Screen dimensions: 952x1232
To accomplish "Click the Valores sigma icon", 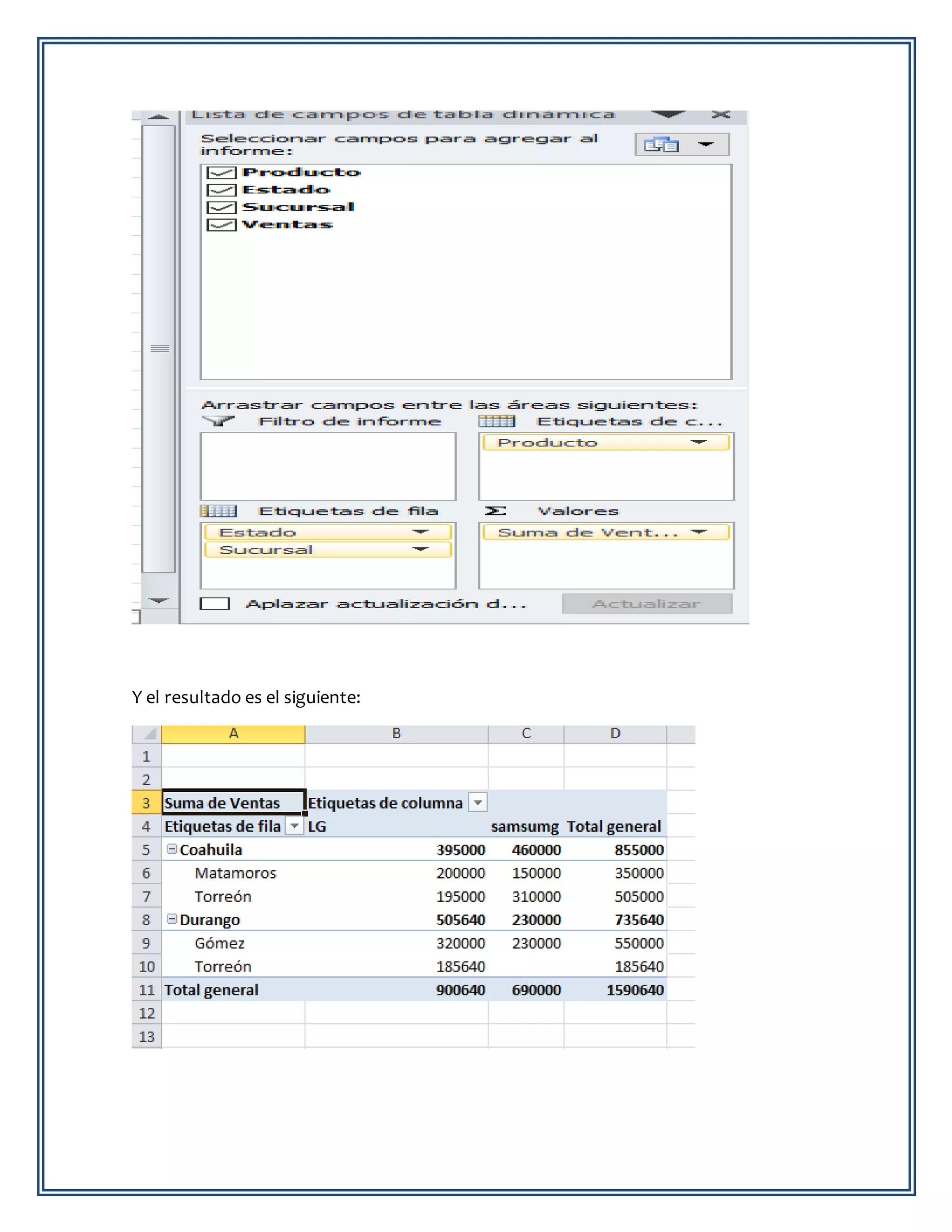I will (x=495, y=511).
